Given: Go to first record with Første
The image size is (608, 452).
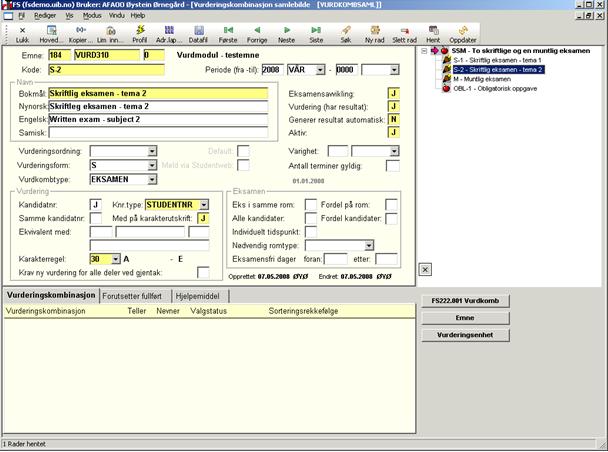Looking at the screenshot, I should (230, 33).
